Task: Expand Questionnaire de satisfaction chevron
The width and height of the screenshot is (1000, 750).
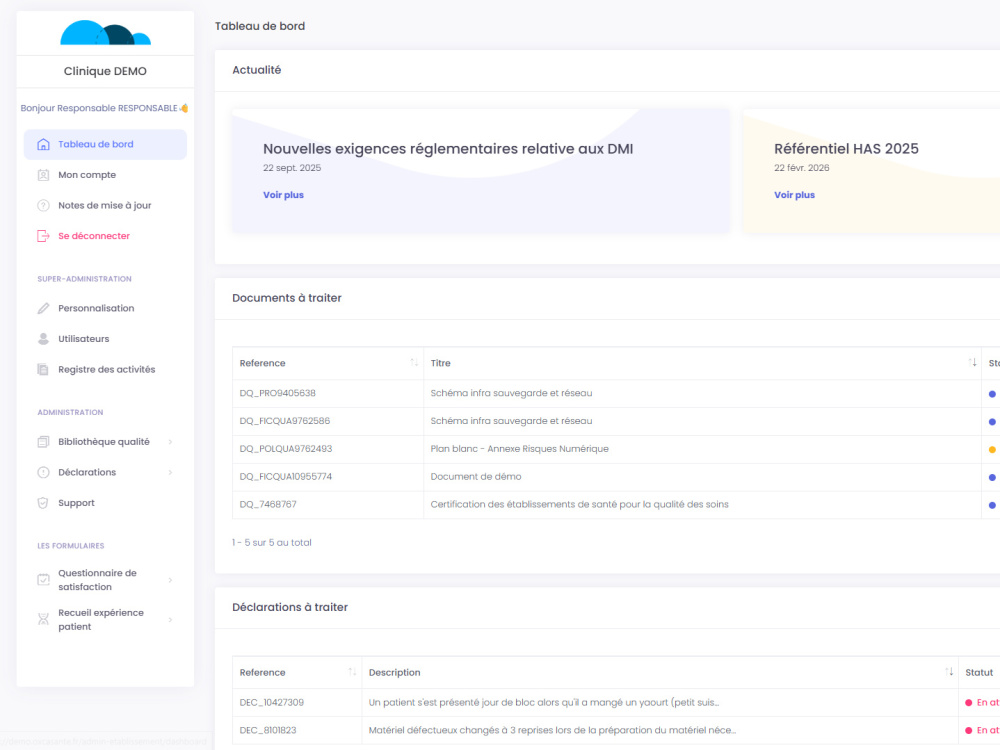Action: tap(170, 580)
